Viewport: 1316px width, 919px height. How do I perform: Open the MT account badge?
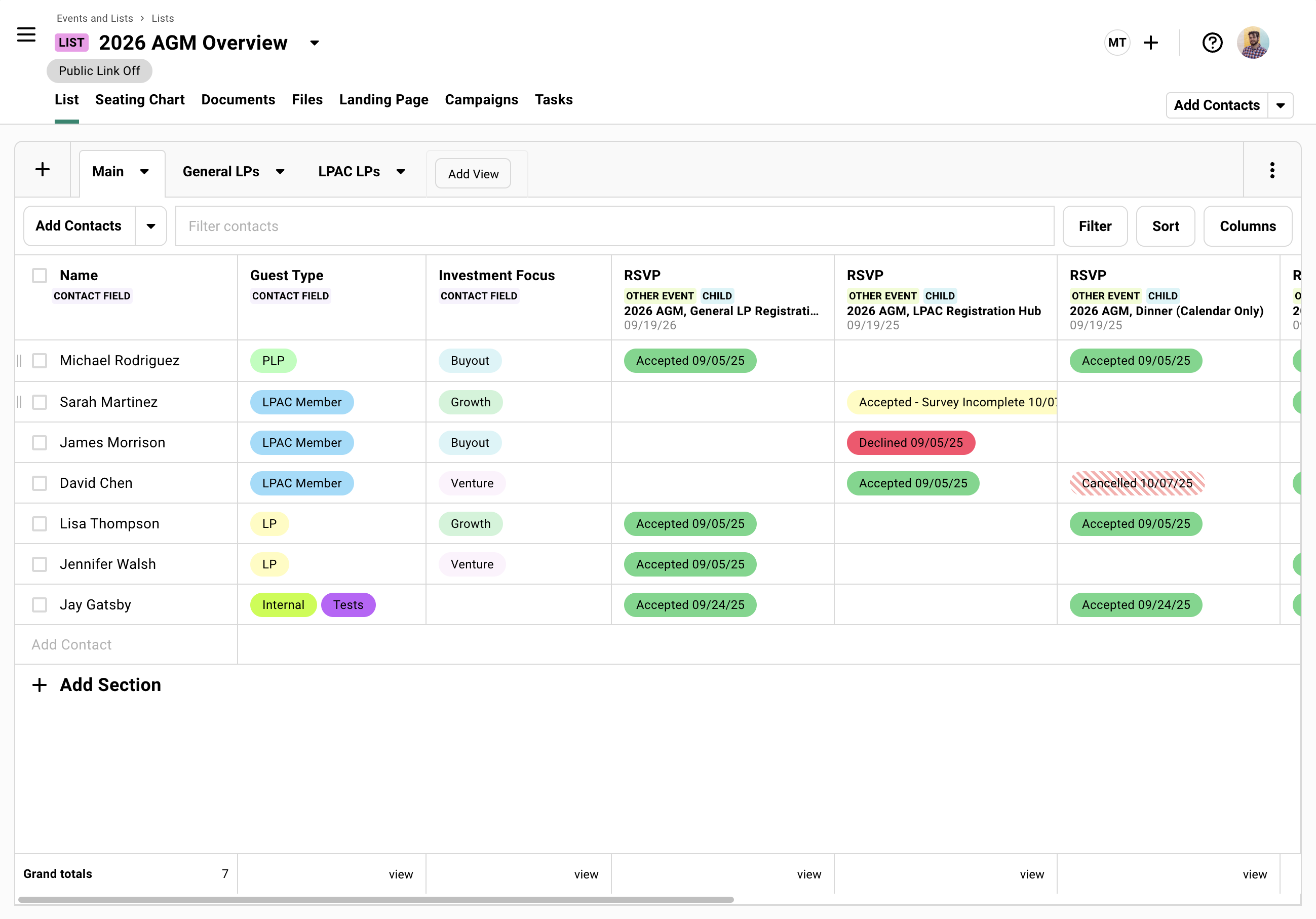click(x=1117, y=42)
